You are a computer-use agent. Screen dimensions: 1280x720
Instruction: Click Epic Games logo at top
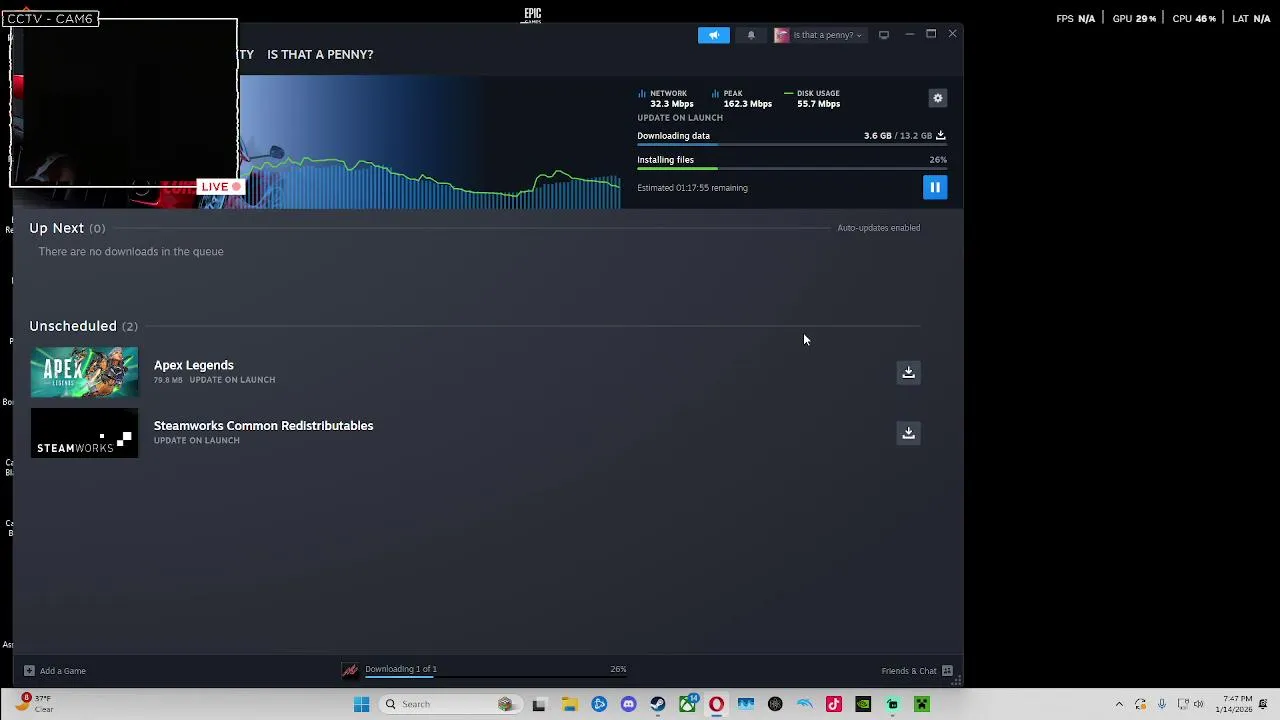click(532, 14)
